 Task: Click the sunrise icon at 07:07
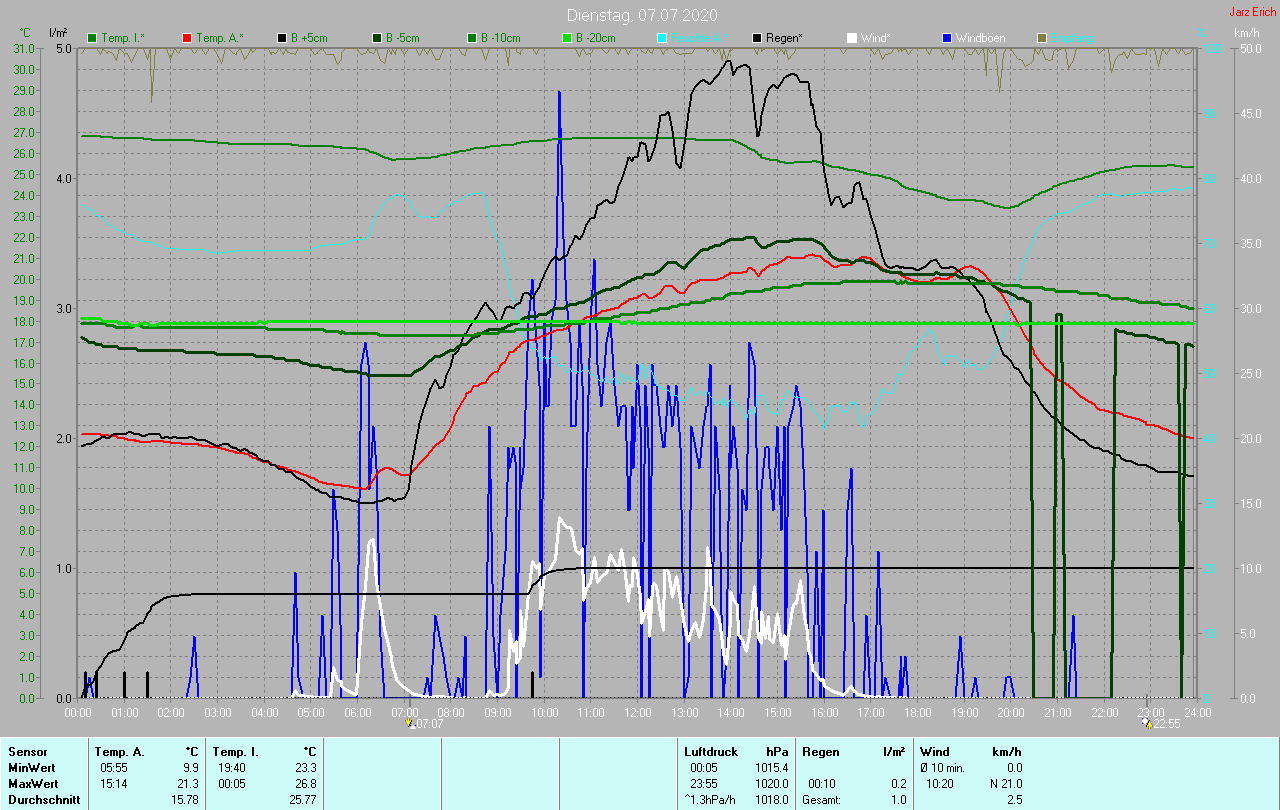click(x=410, y=723)
